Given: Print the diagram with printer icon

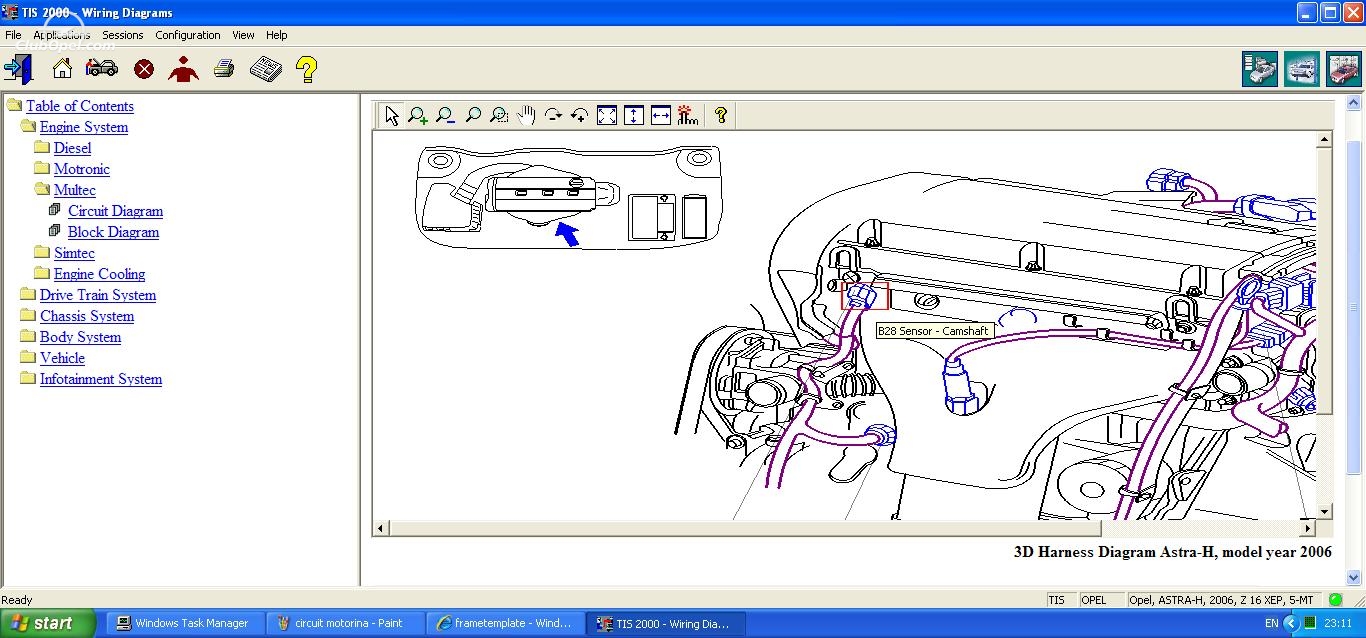Looking at the screenshot, I should pyautogui.click(x=224, y=69).
